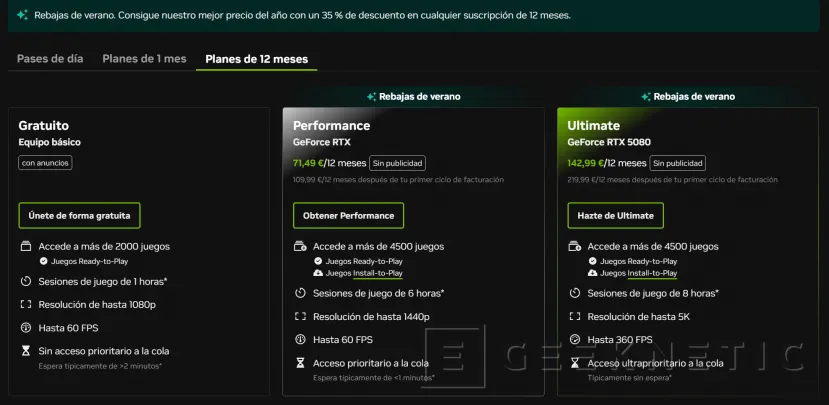Click the Install-to-Play cloud icon in the Performance plan

pos(318,273)
